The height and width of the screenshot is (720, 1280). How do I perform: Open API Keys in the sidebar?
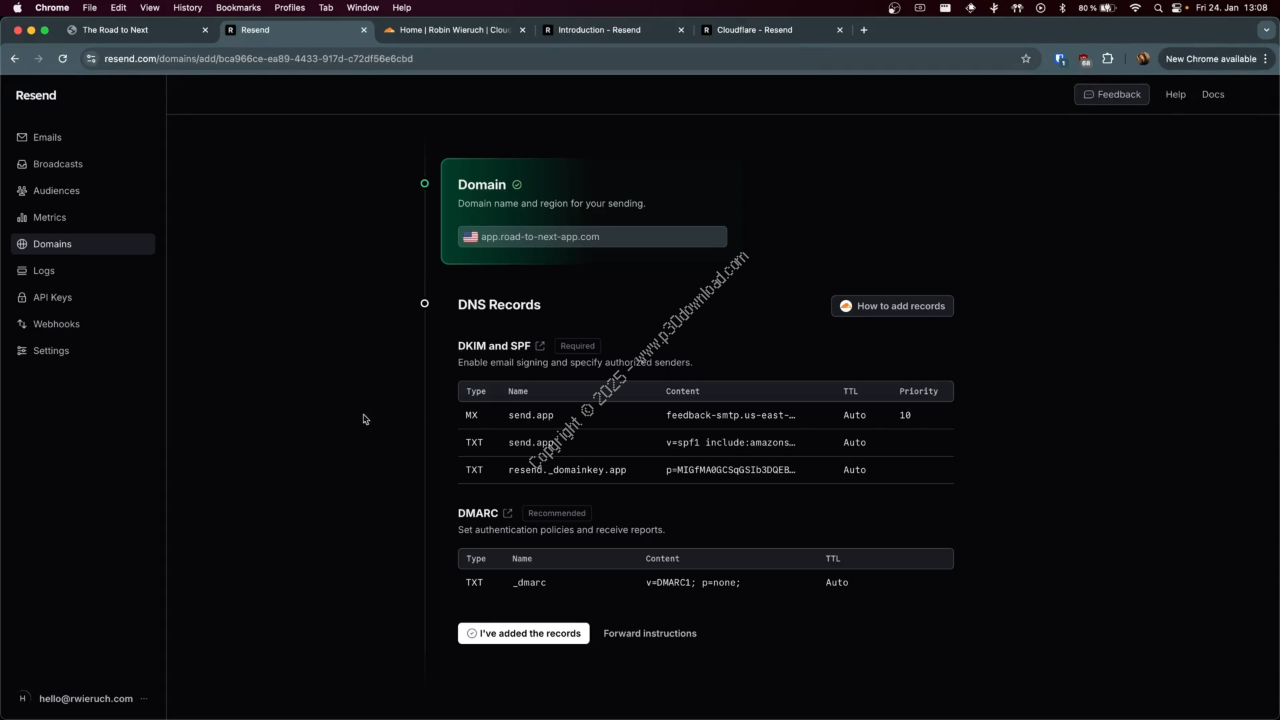coord(83,297)
